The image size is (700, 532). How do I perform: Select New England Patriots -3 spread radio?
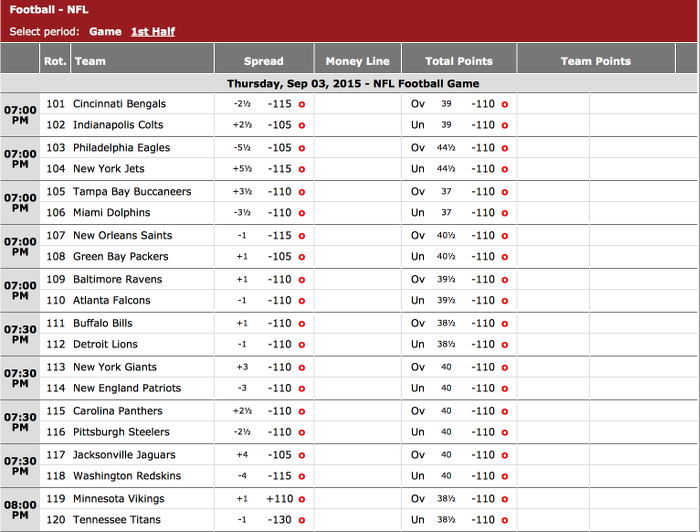(302, 389)
